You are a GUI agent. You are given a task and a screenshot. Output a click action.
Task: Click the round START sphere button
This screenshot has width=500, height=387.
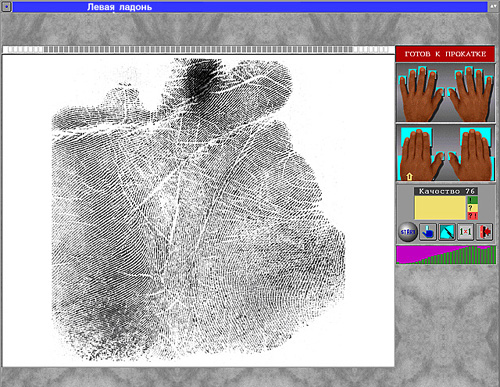pyautogui.click(x=408, y=232)
